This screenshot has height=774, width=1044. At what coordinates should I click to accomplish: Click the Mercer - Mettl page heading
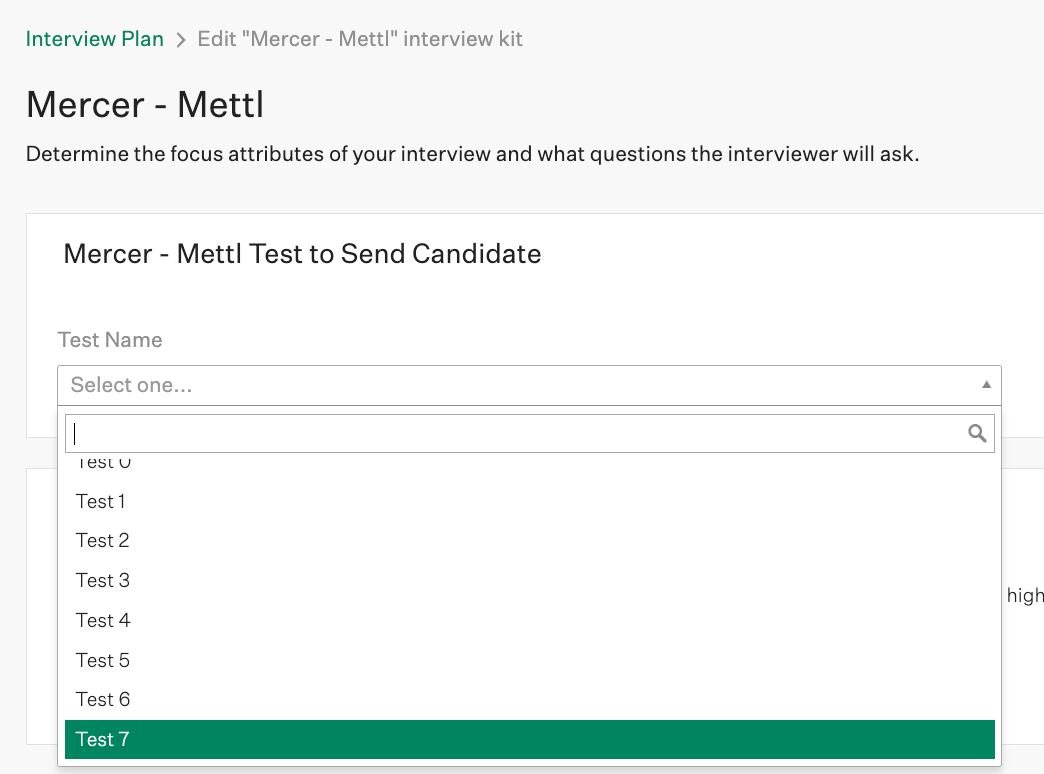[145, 105]
